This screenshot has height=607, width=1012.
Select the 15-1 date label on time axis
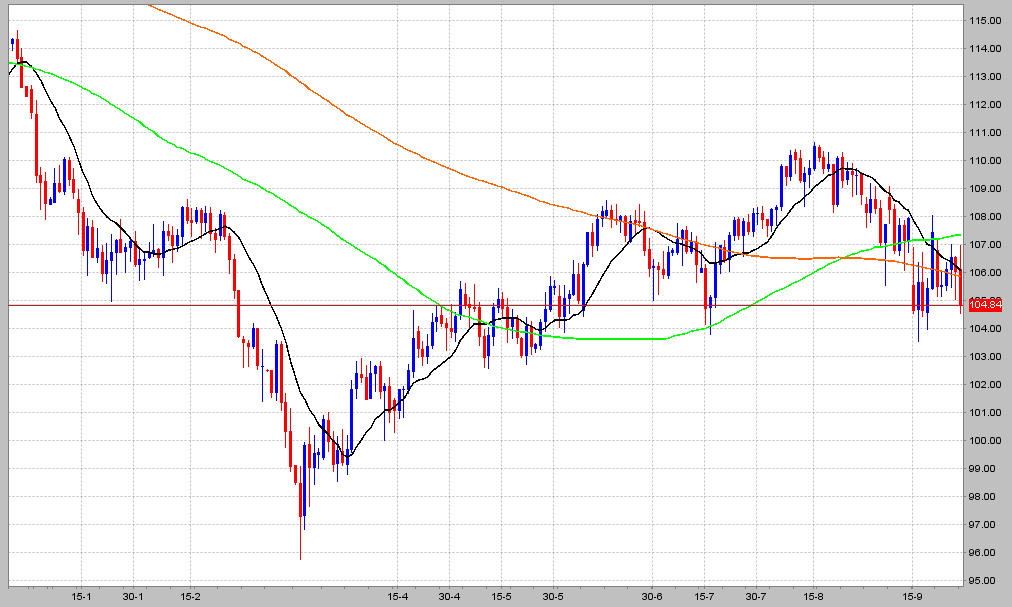click(81, 597)
